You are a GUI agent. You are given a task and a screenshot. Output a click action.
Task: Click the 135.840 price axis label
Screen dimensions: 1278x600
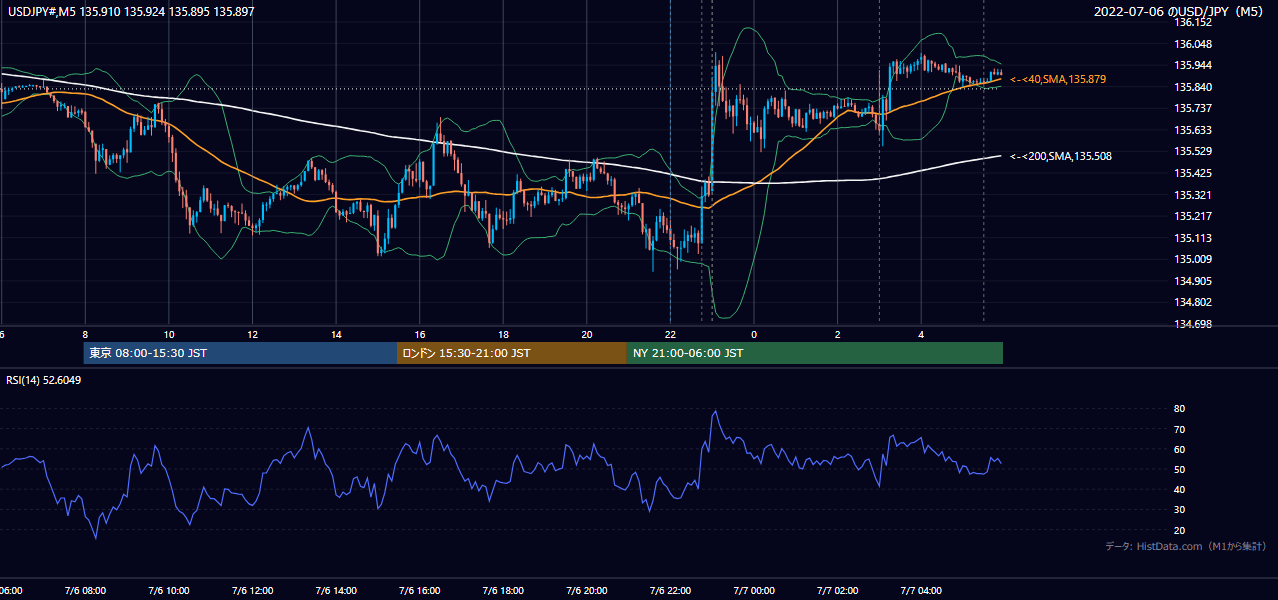[x=1193, y=87]
